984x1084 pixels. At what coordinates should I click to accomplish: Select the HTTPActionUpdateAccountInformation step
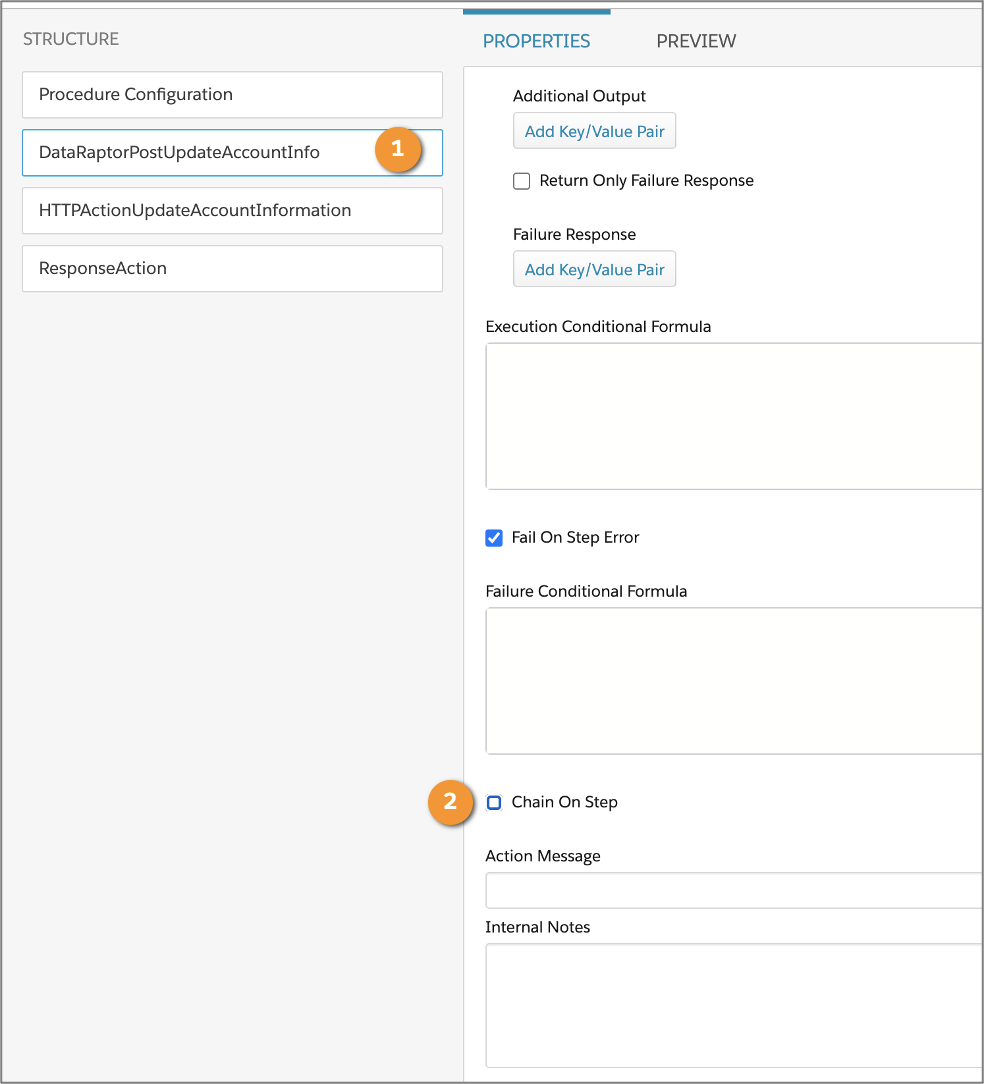click(x=232, y=211)
